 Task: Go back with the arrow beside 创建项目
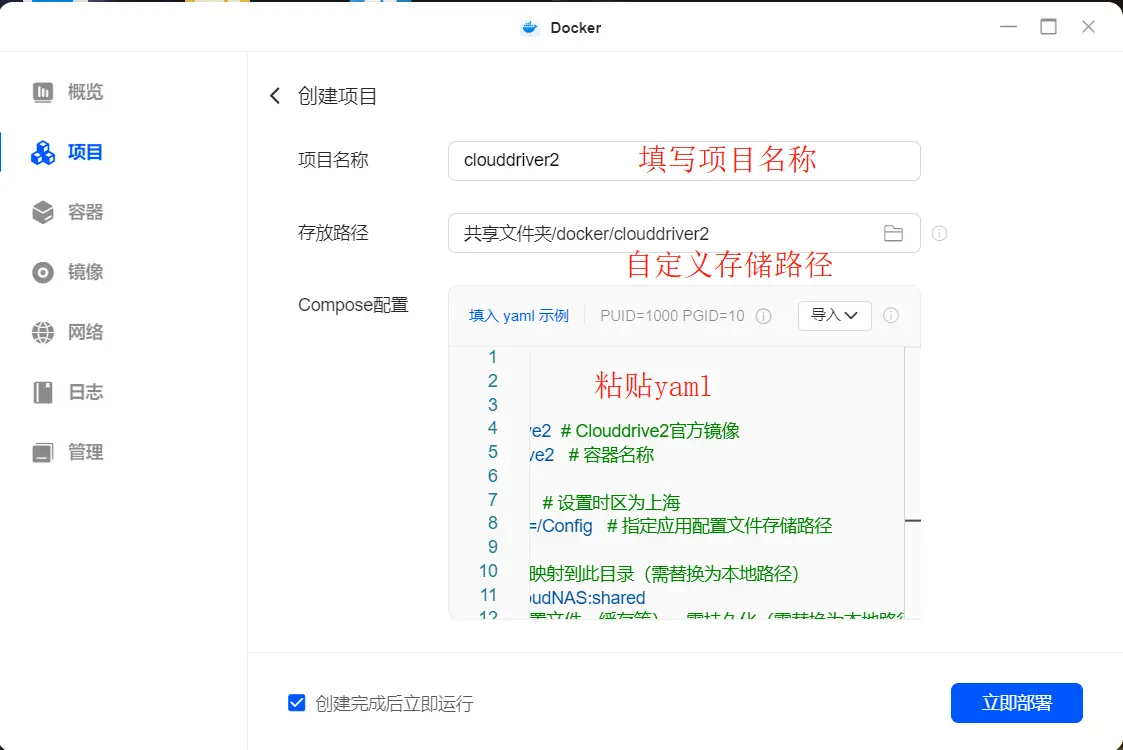click(x=275, y=96)
